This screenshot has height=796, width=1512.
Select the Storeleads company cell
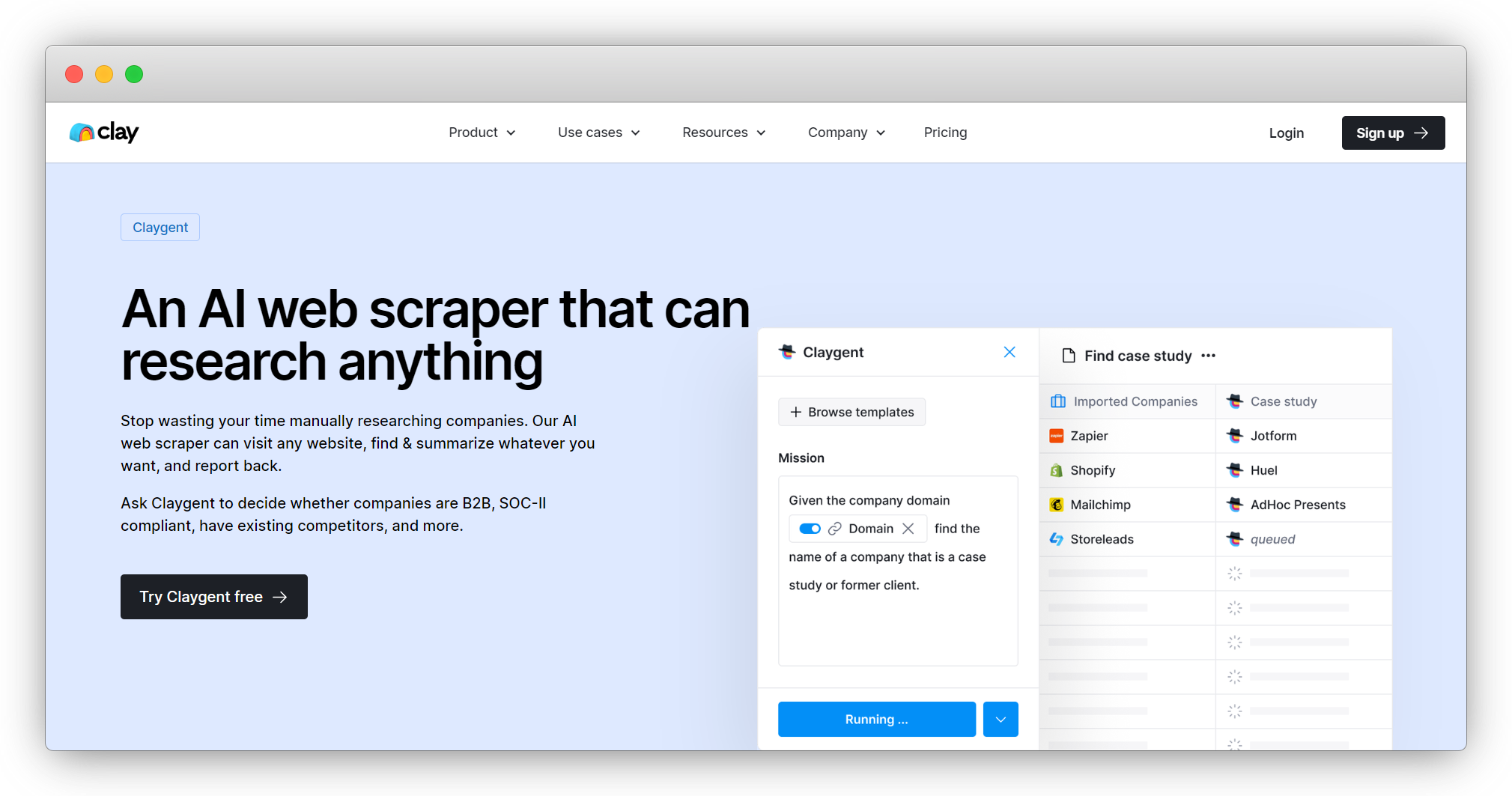[1128, 539]
